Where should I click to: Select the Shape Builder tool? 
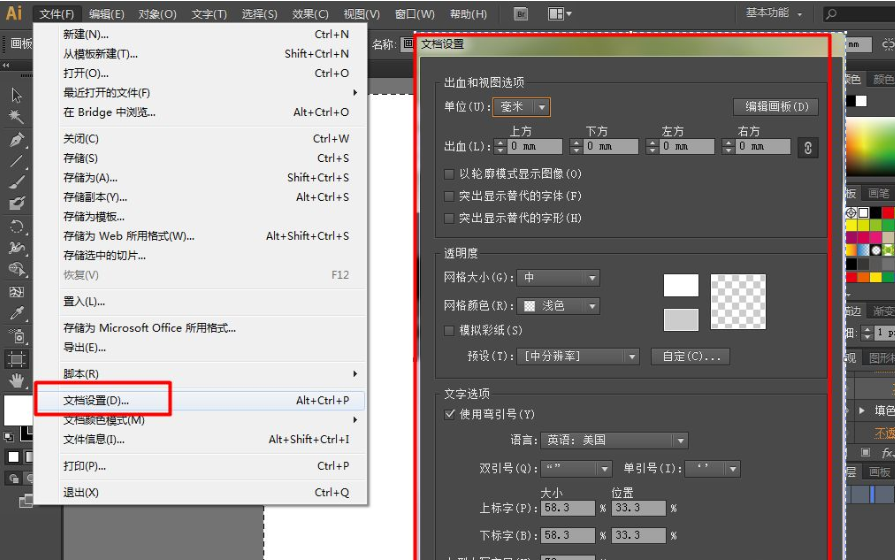(16, 269)
